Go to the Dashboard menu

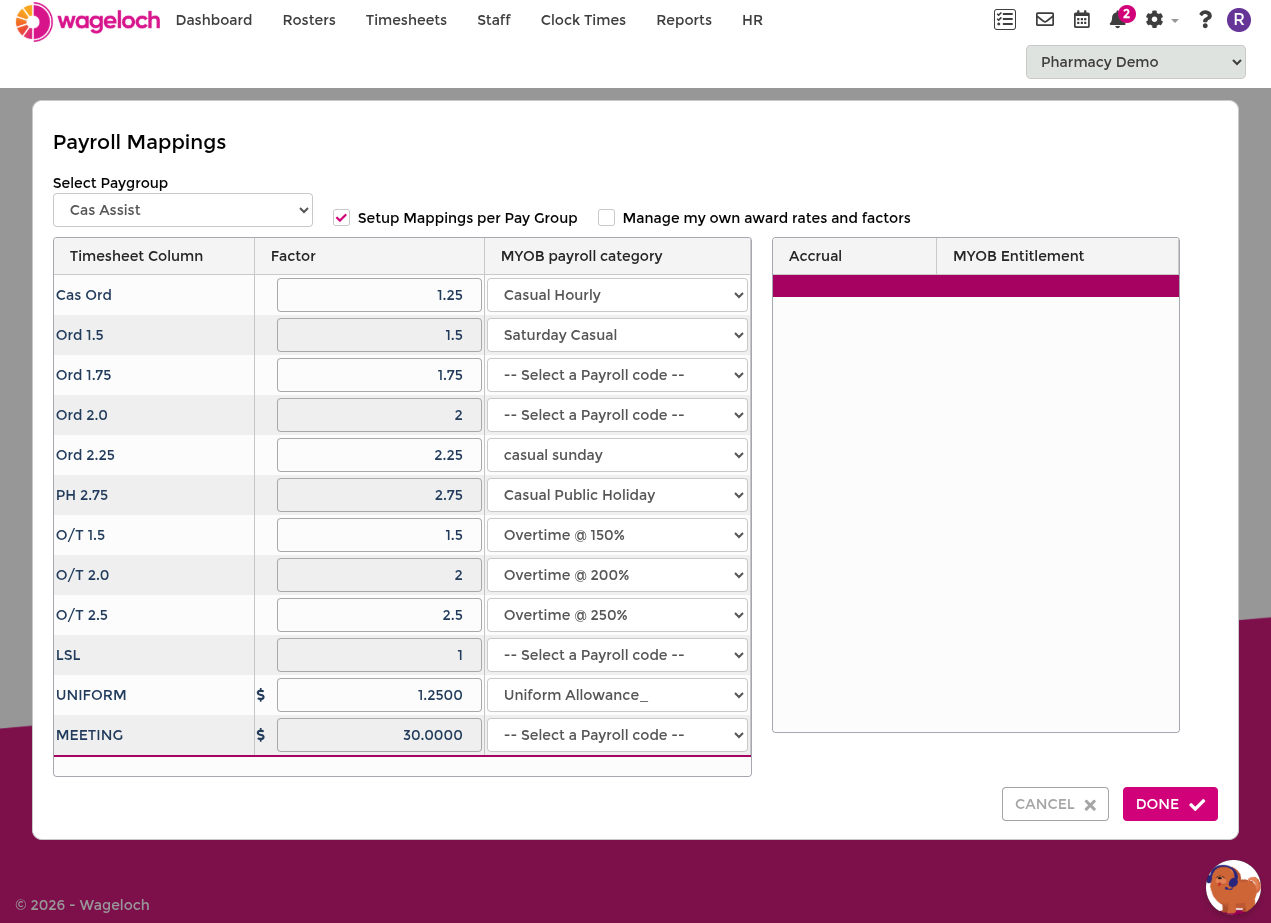click(214, 20)
